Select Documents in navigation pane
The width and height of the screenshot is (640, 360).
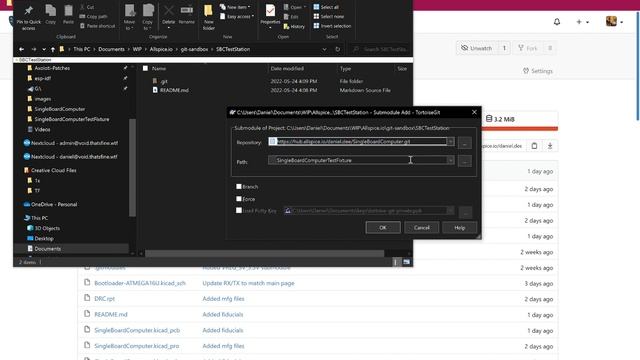47,249
